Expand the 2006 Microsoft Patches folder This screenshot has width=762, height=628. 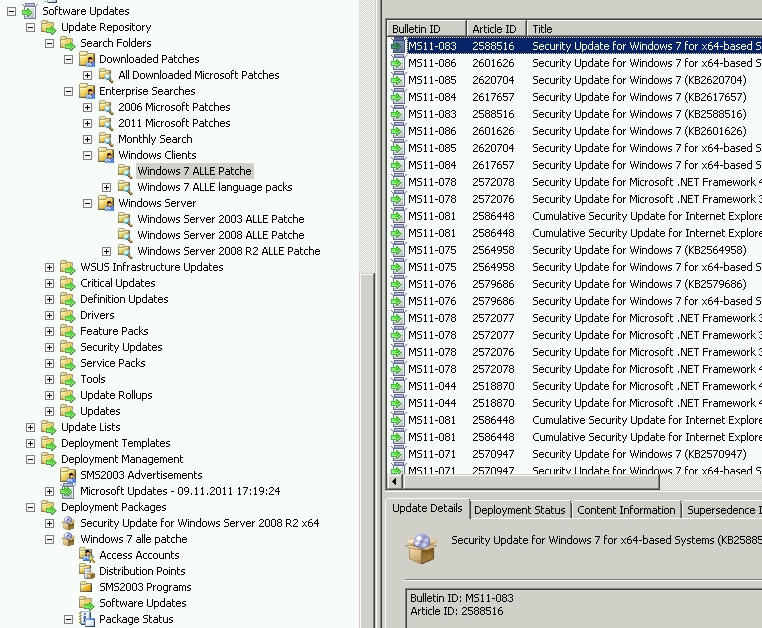[x=87, y=107]
